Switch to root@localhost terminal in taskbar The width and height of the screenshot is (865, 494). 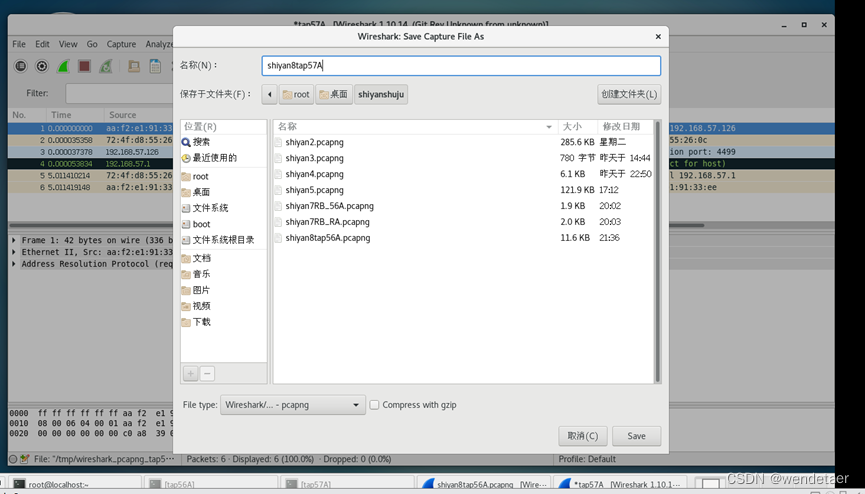(x=75, y=484)
